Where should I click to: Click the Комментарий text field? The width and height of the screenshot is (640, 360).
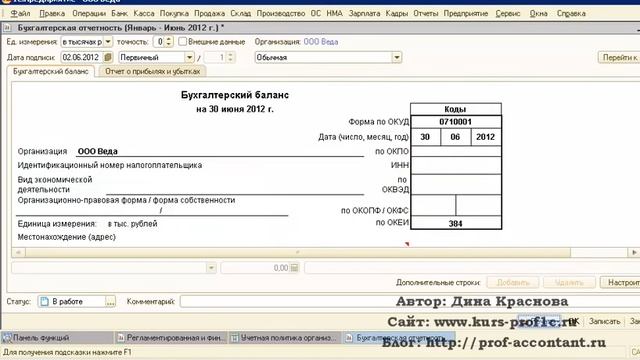[410, 302]
